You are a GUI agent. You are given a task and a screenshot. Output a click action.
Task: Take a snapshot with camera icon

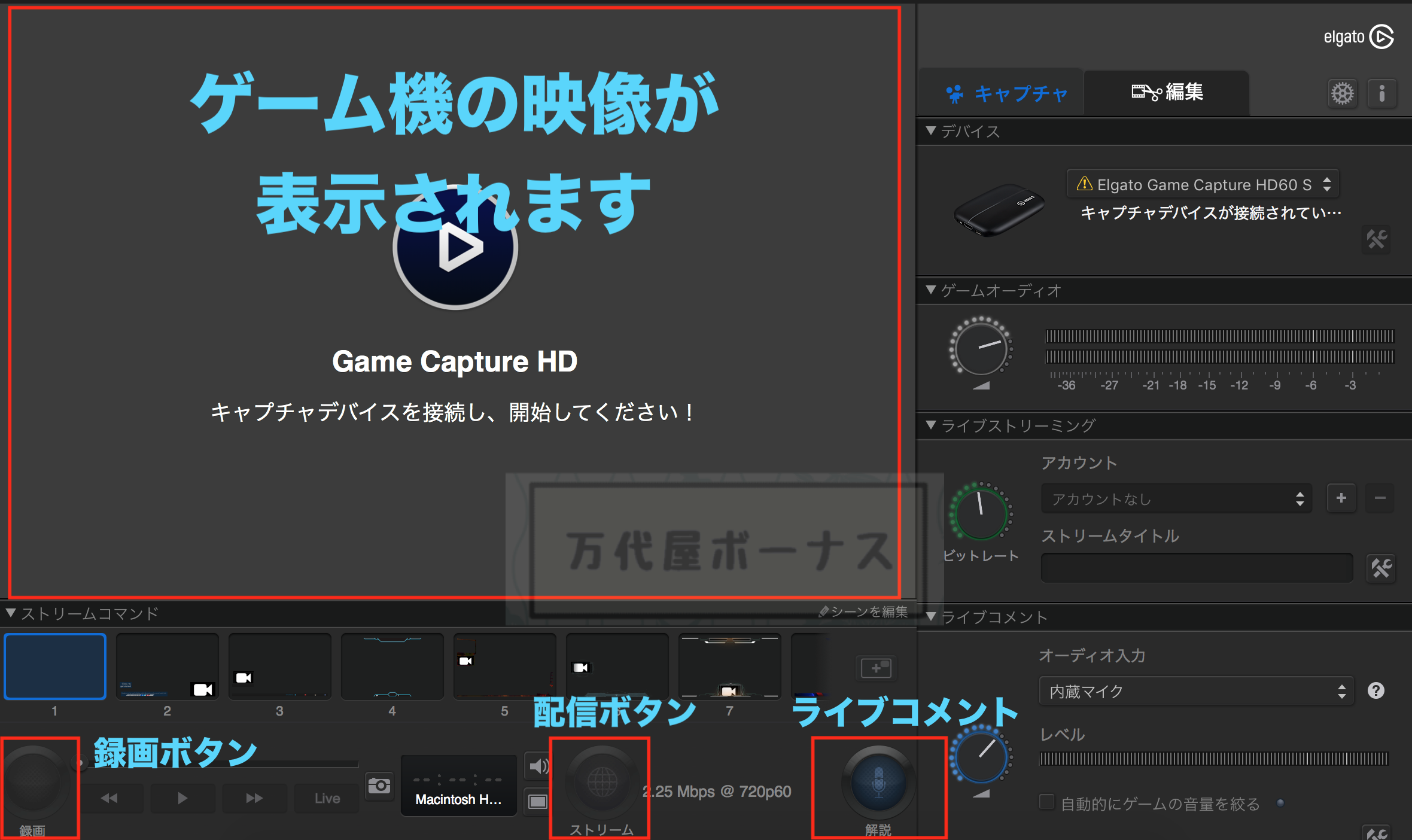379,785
